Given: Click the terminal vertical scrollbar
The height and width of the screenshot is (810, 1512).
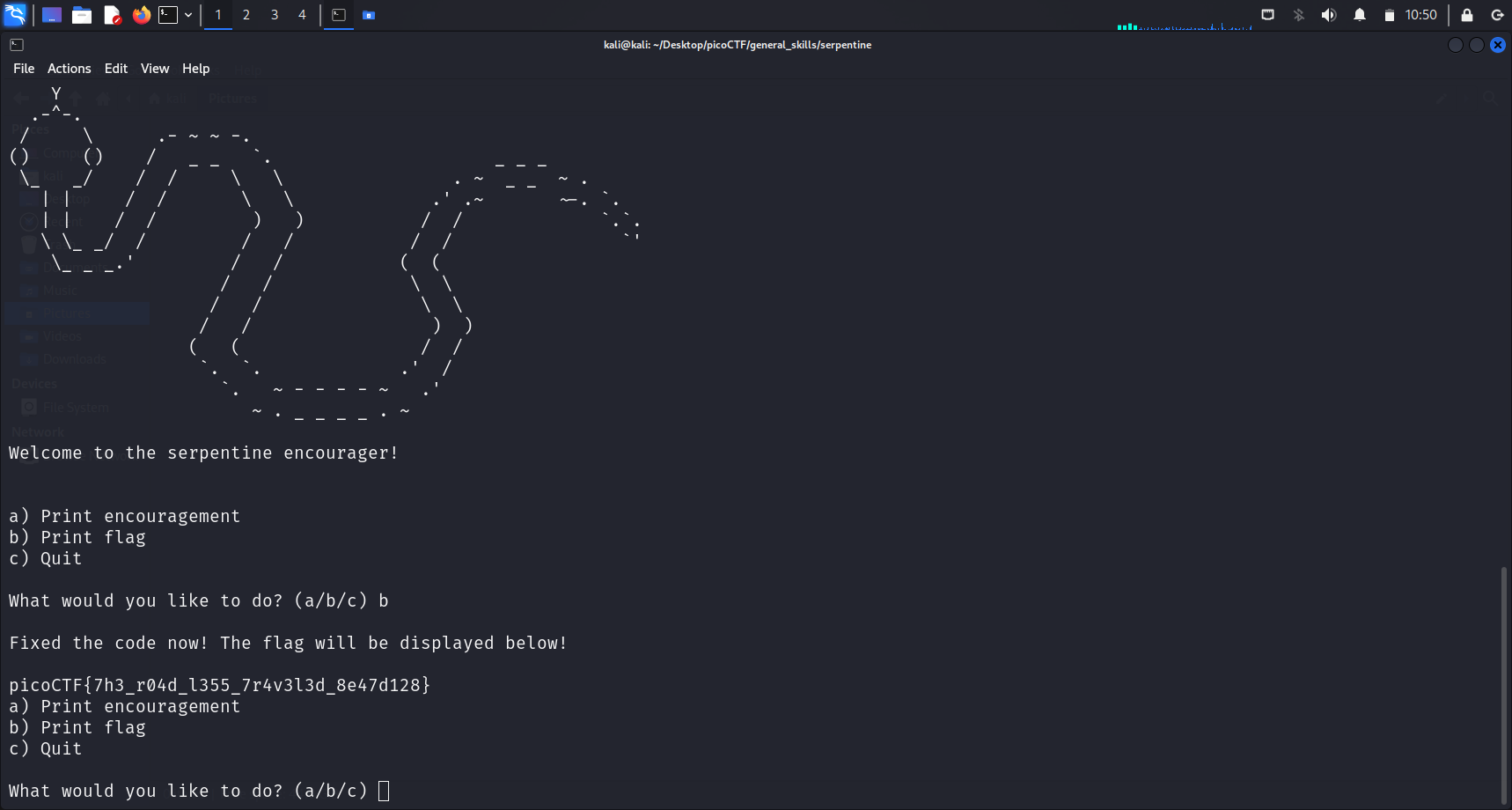Looking at the screenshot, I should click(1503, 687).
